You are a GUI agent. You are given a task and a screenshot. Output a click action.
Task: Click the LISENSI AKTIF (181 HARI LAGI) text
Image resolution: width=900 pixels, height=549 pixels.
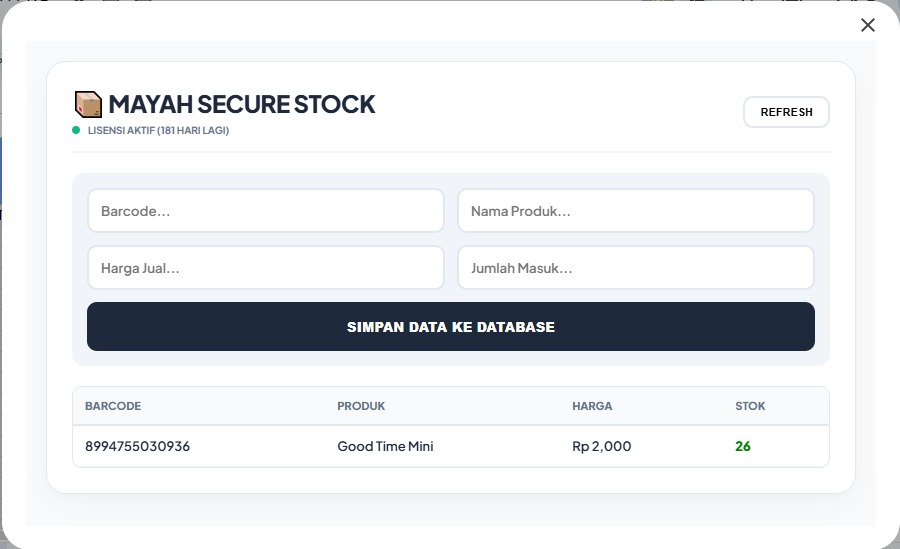click(x=158, y=130)
